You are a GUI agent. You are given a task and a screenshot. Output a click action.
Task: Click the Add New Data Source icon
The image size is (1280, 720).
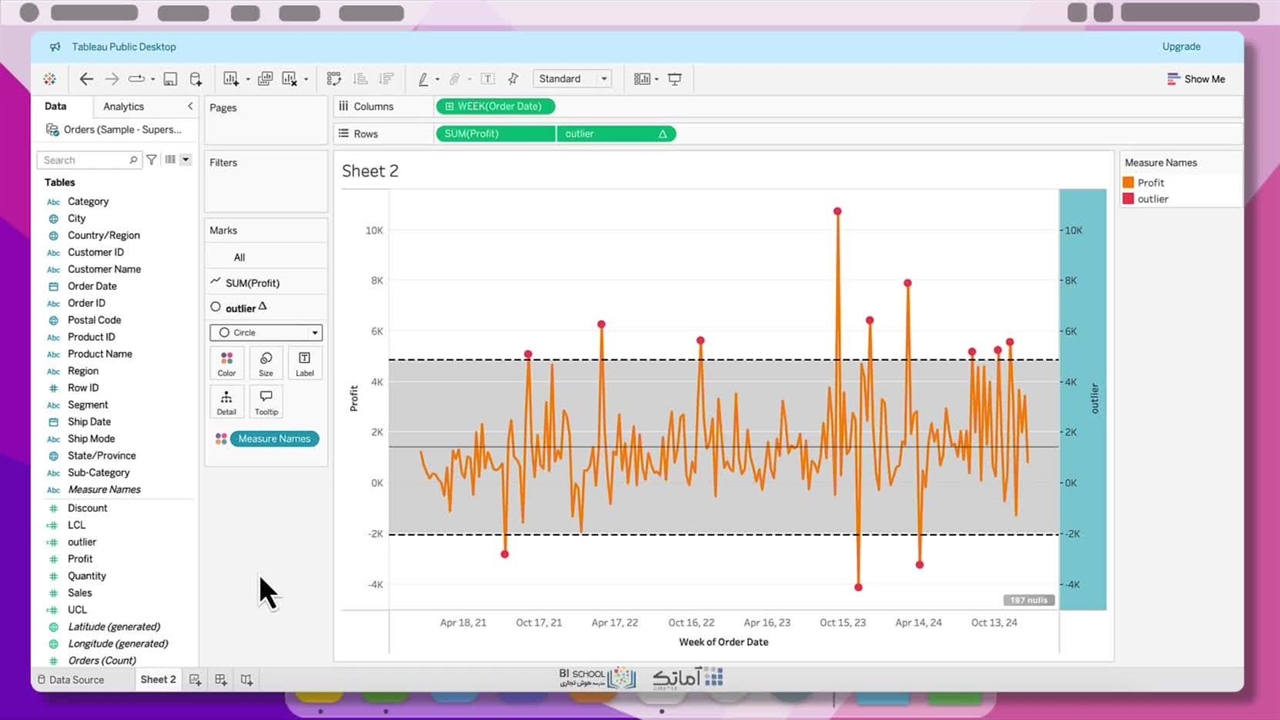[x=196, y=79]
